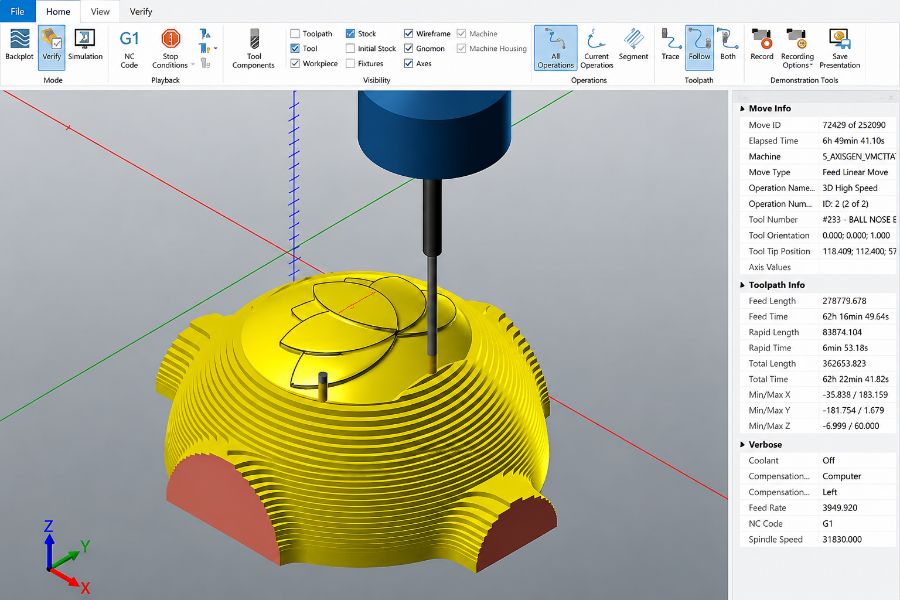Screen dimensions: 900x600
Task: Show the G1 NC Code
Action: 129,48
